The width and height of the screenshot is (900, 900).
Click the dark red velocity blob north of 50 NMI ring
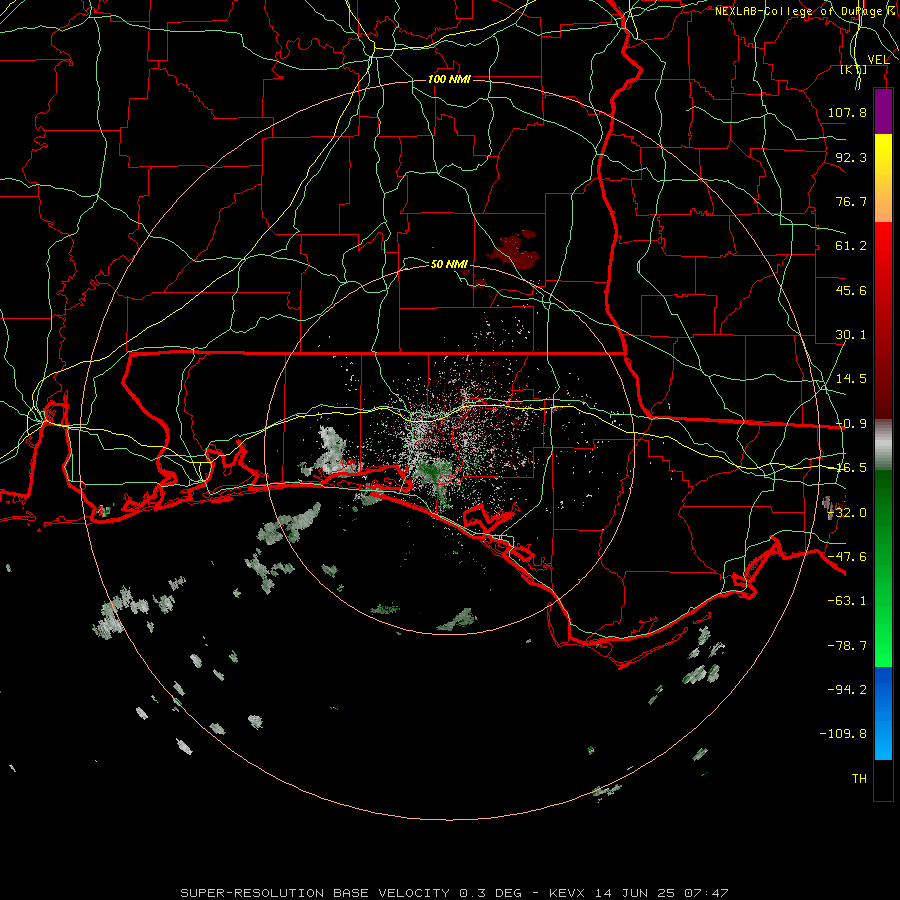(514, 251)
